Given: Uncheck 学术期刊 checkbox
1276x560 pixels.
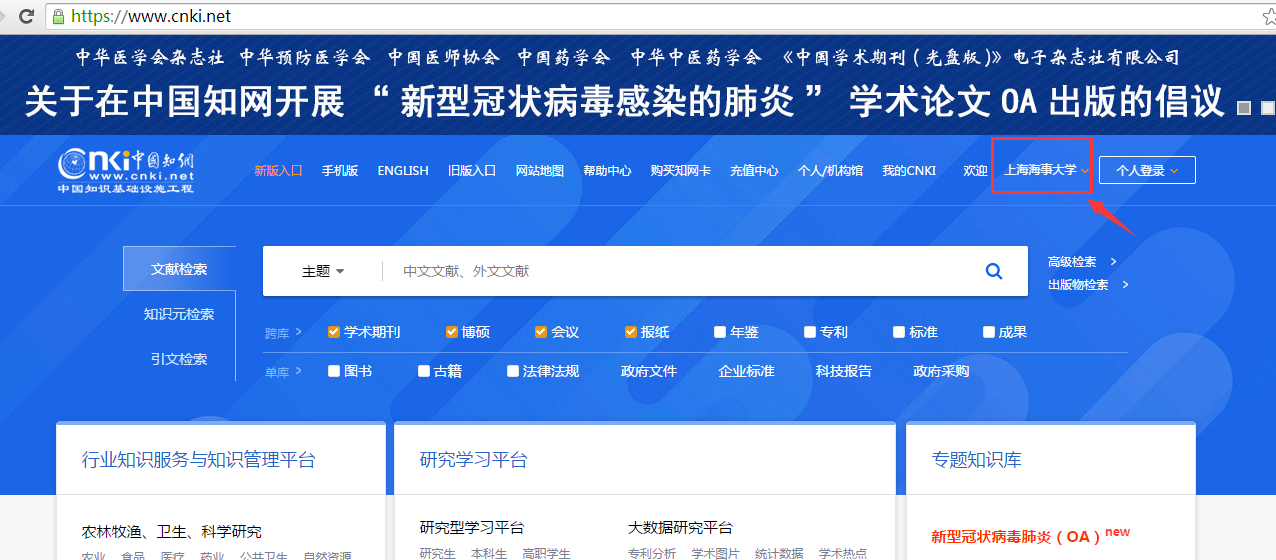Looking at the screenshot, I should point(334,332).
